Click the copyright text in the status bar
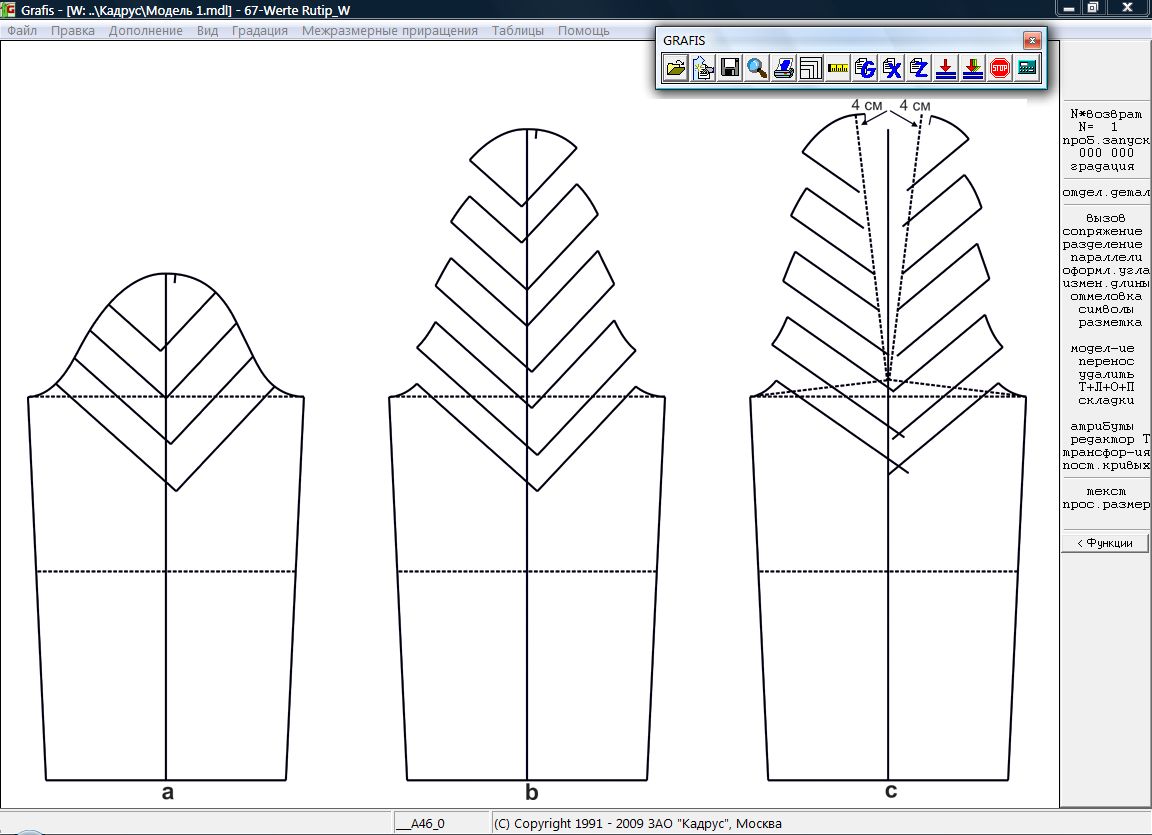The image size is (1152, 835). tap(638, 823)
